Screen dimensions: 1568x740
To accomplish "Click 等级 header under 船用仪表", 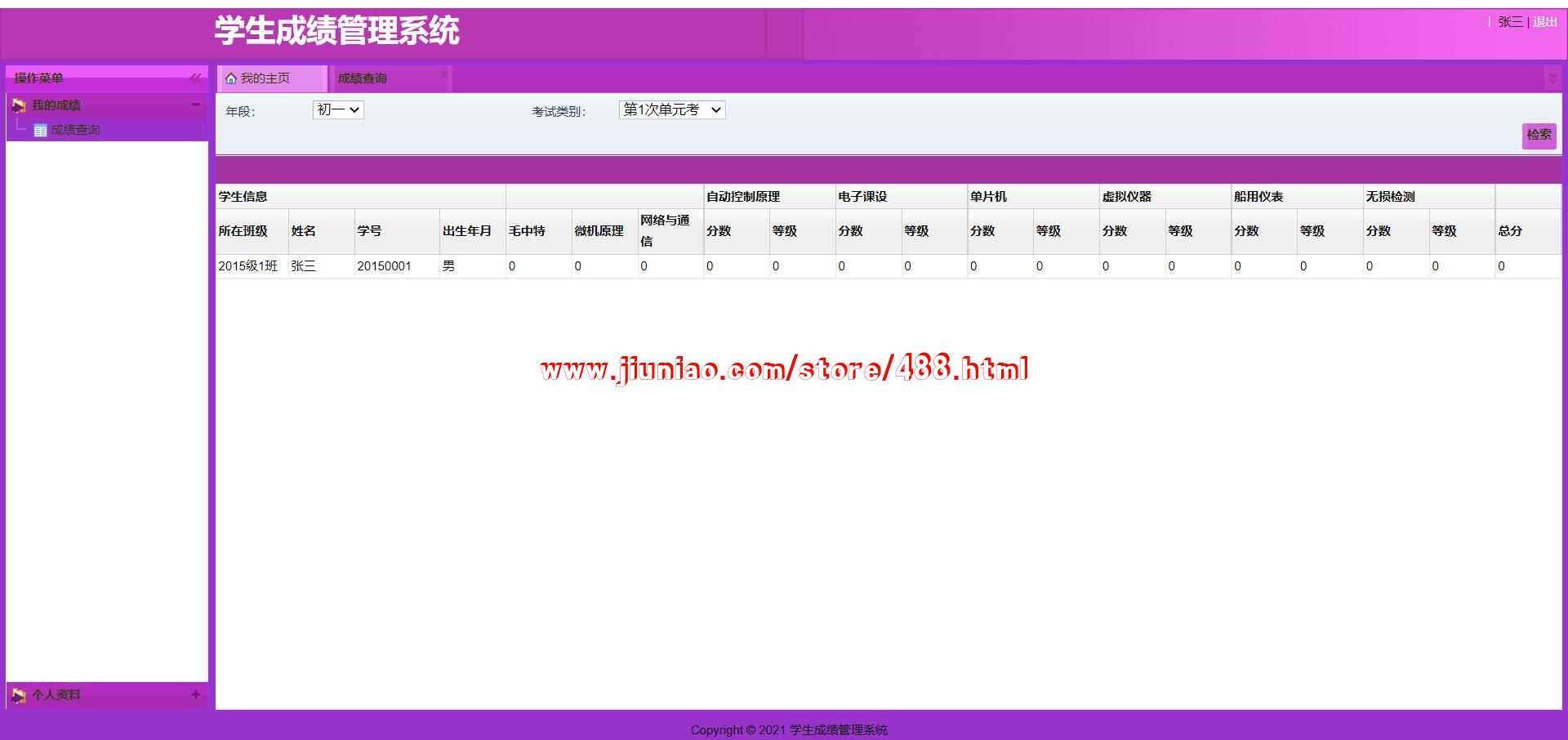I will coord(1330,231).
